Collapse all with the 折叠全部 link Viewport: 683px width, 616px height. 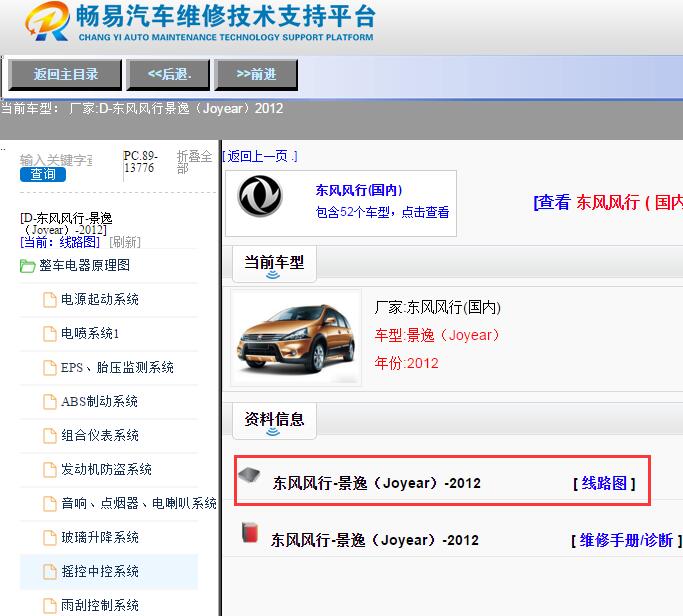(x=194, y=162)
